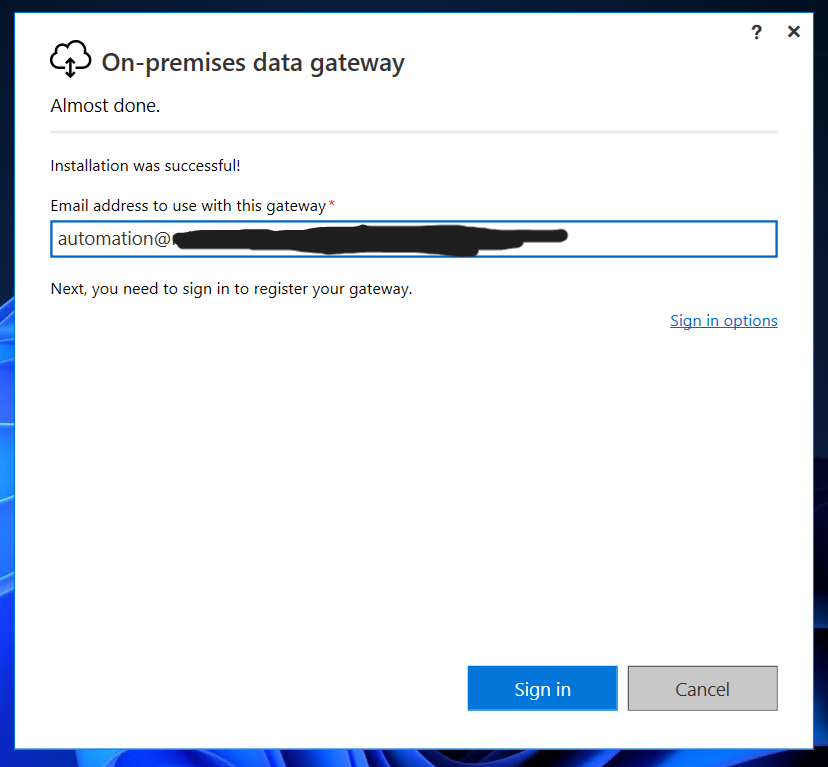
Task: Click the separator line under Almost done
Action: pyautogui.click(x=413, y=132)
